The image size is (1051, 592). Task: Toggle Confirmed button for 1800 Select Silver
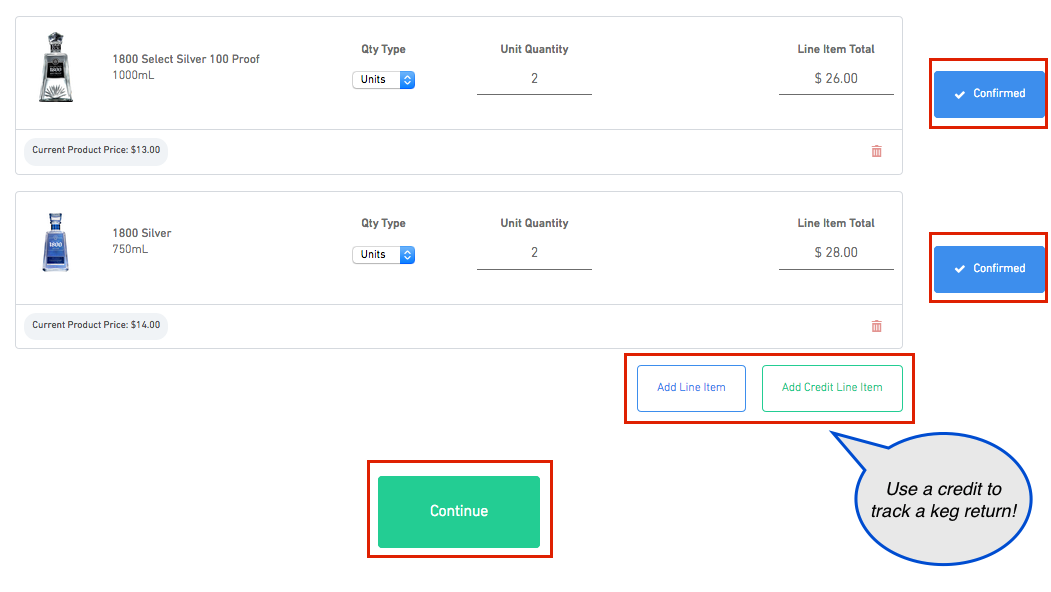point(989,94)
